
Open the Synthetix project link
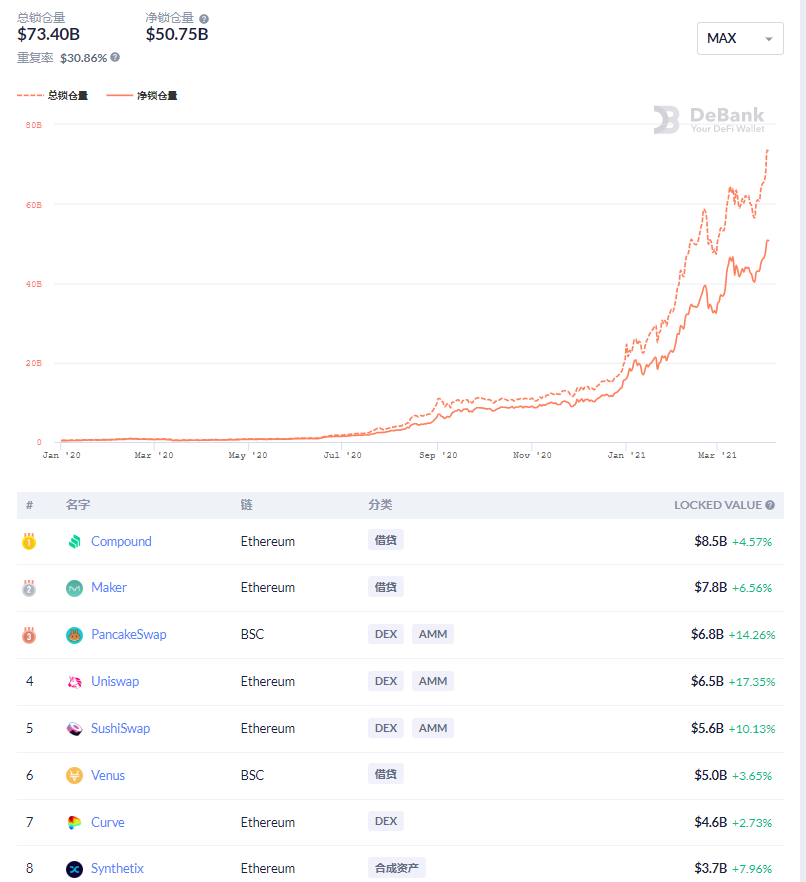[x=117, y=868]
